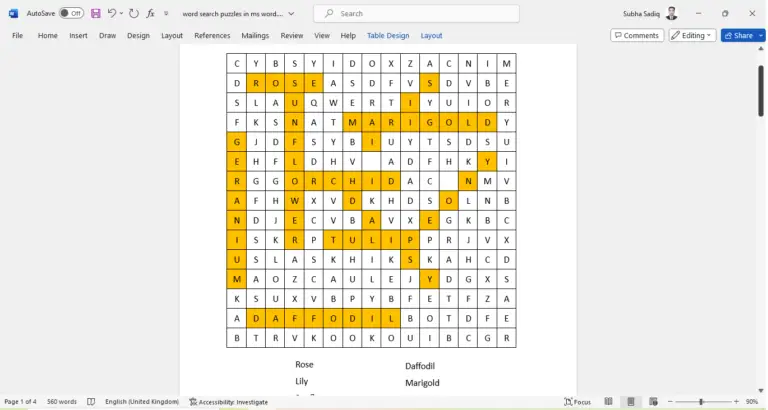Click the highlighted W cell in the grid
Screen dimensions: 768x410
pyautogui.click(x=294, y=200)
